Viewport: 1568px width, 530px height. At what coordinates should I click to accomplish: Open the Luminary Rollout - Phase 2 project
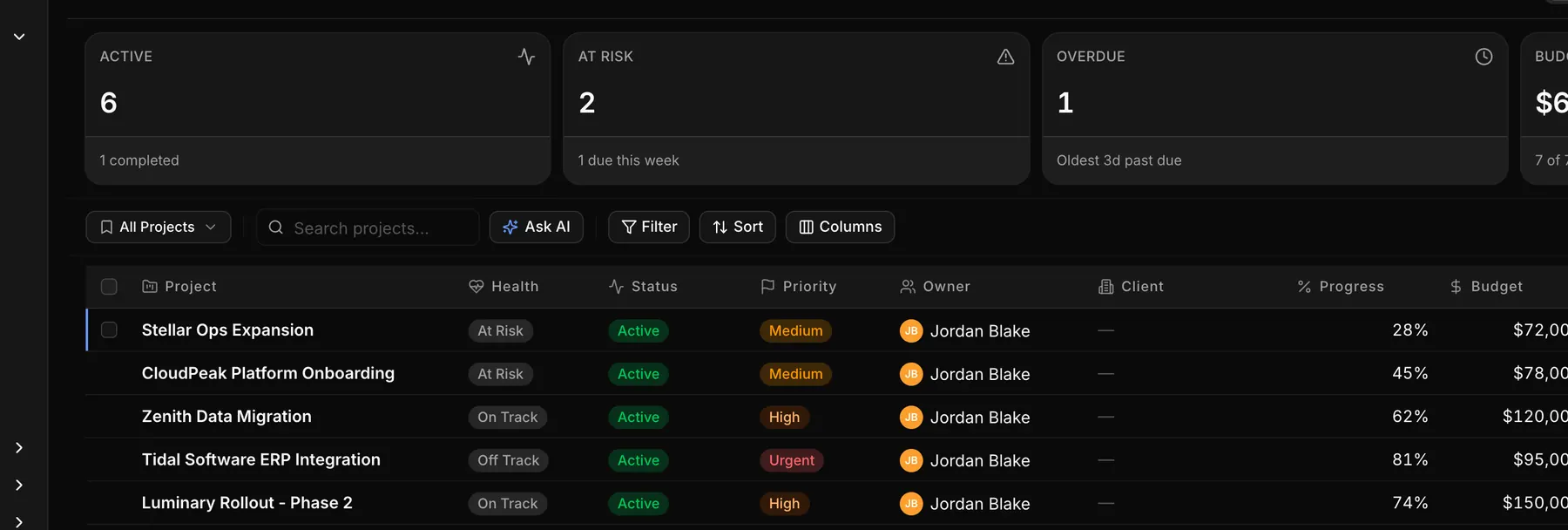247,503
